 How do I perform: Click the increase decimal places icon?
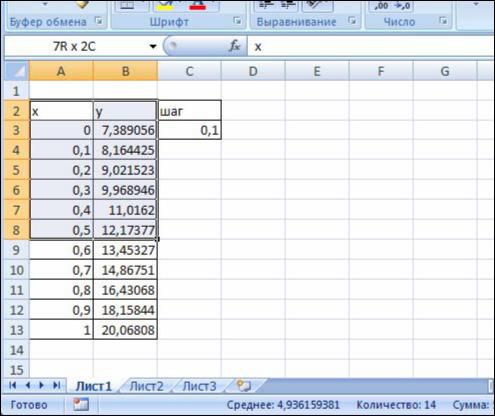[x=381, y=6]
